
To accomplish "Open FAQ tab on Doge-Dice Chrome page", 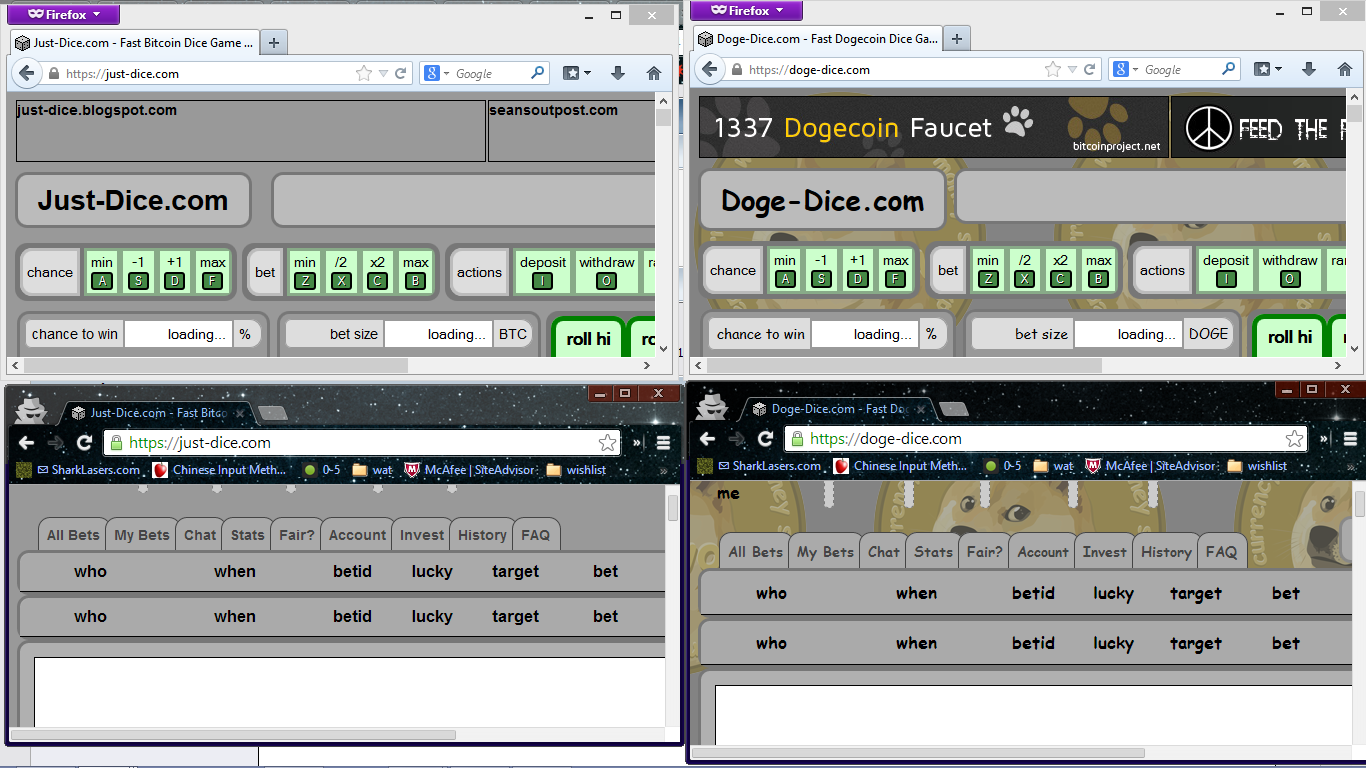I will [1221, 552].
